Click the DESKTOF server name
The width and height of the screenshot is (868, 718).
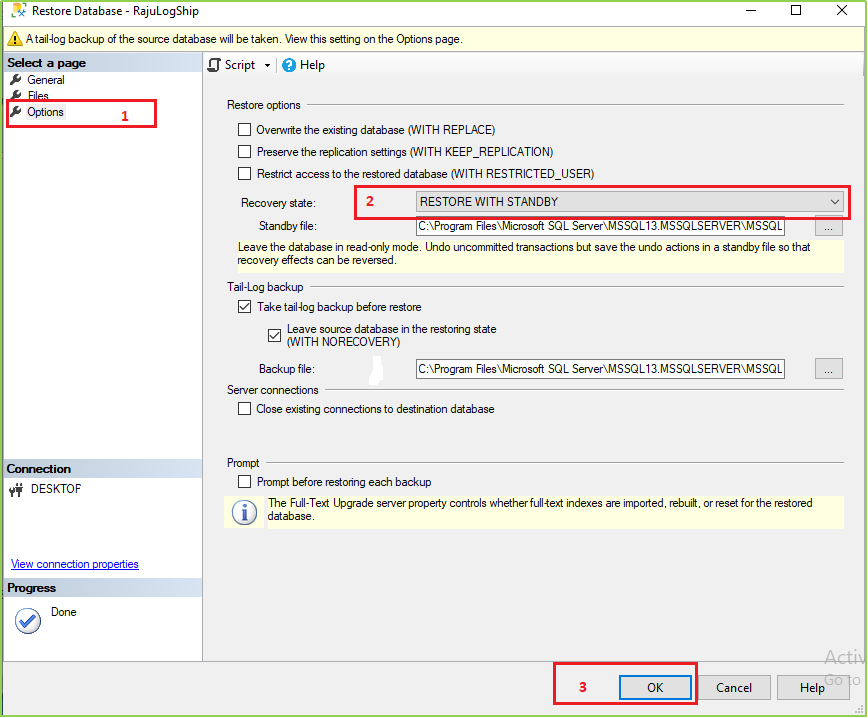pyautogui.click(x=56, y=489)
